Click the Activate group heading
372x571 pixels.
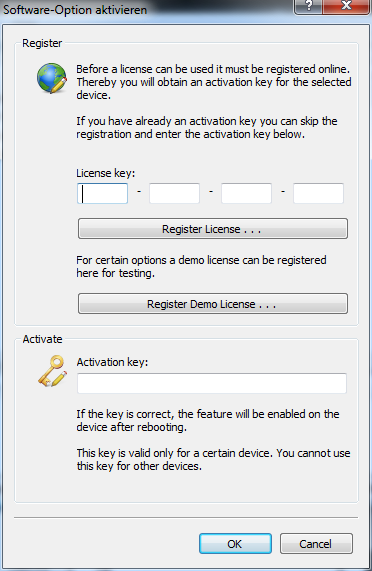point(42,339)
